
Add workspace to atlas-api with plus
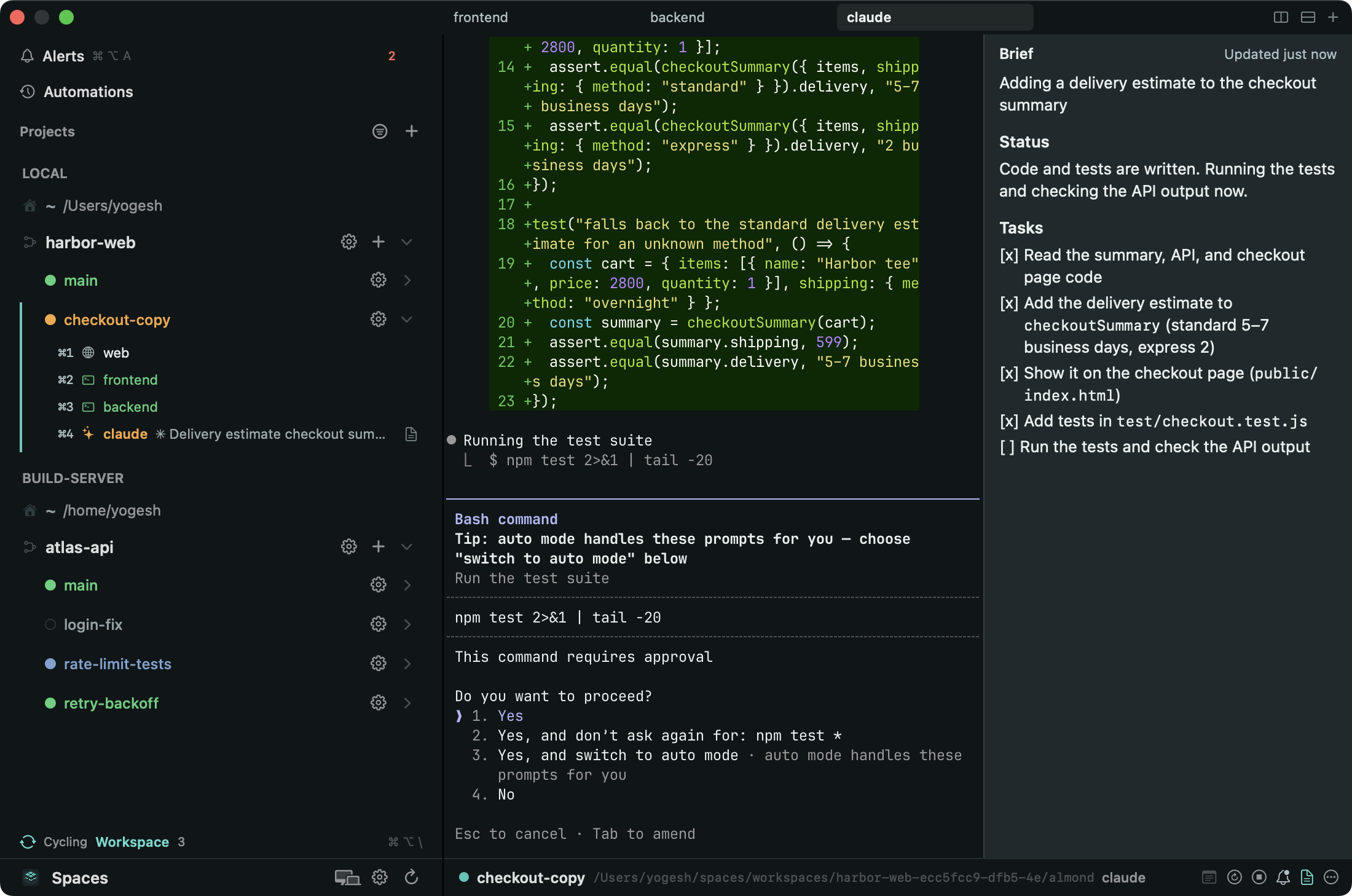click(379, 547)
